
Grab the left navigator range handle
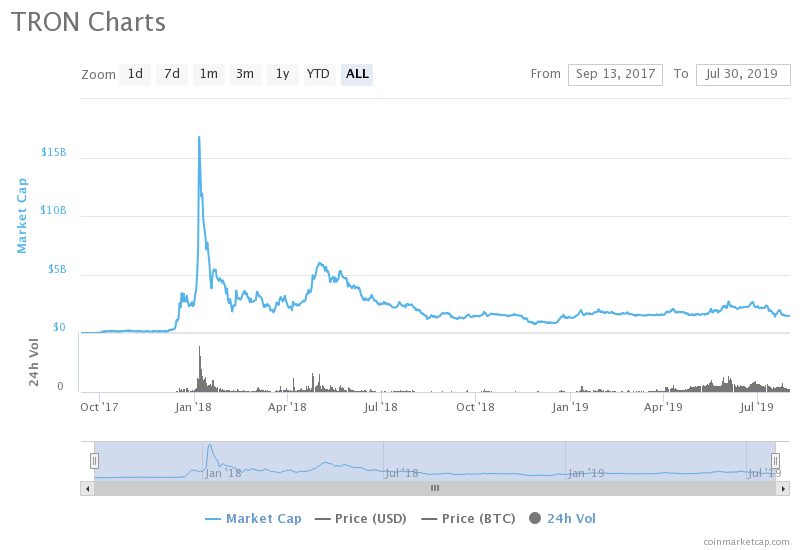[94, 461]
